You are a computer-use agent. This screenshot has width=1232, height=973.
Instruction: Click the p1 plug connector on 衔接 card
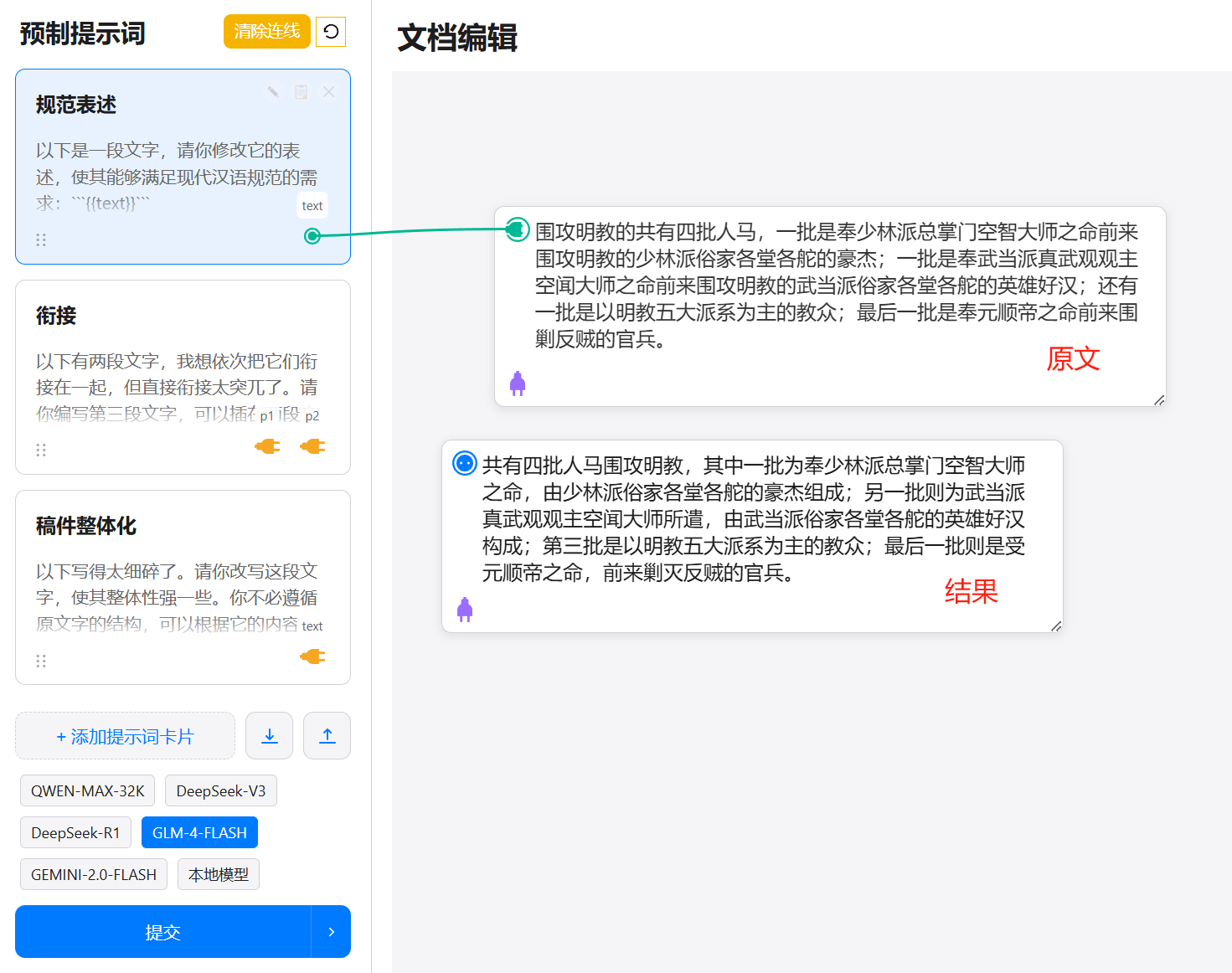pyautogui.click(x=267, y=446)
